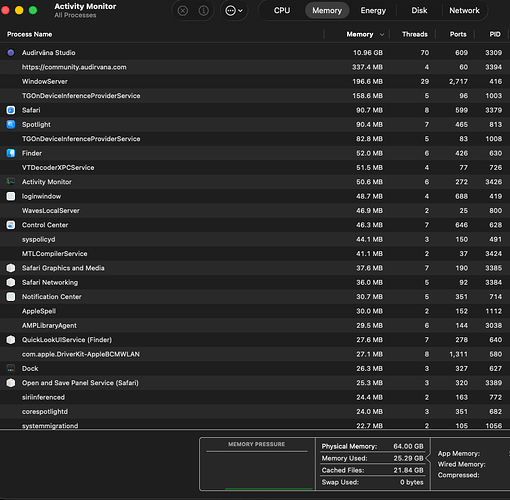
Task: Click the Finder face icon
Action: [x=11, y=153]
